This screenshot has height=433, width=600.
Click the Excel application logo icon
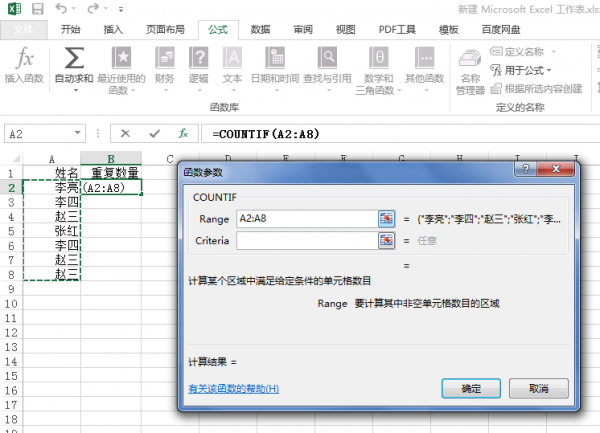tap(14, 8)
